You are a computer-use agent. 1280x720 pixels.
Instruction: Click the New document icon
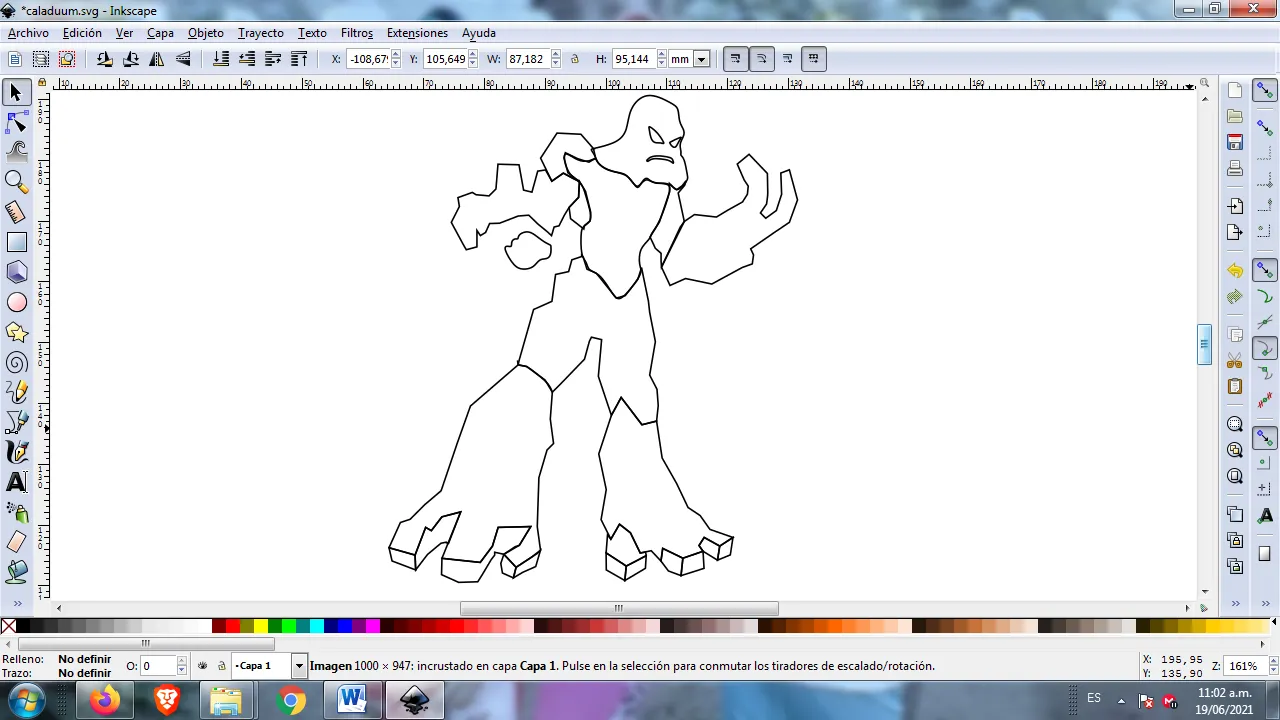pyautogui.click(x=1235, y=90)
